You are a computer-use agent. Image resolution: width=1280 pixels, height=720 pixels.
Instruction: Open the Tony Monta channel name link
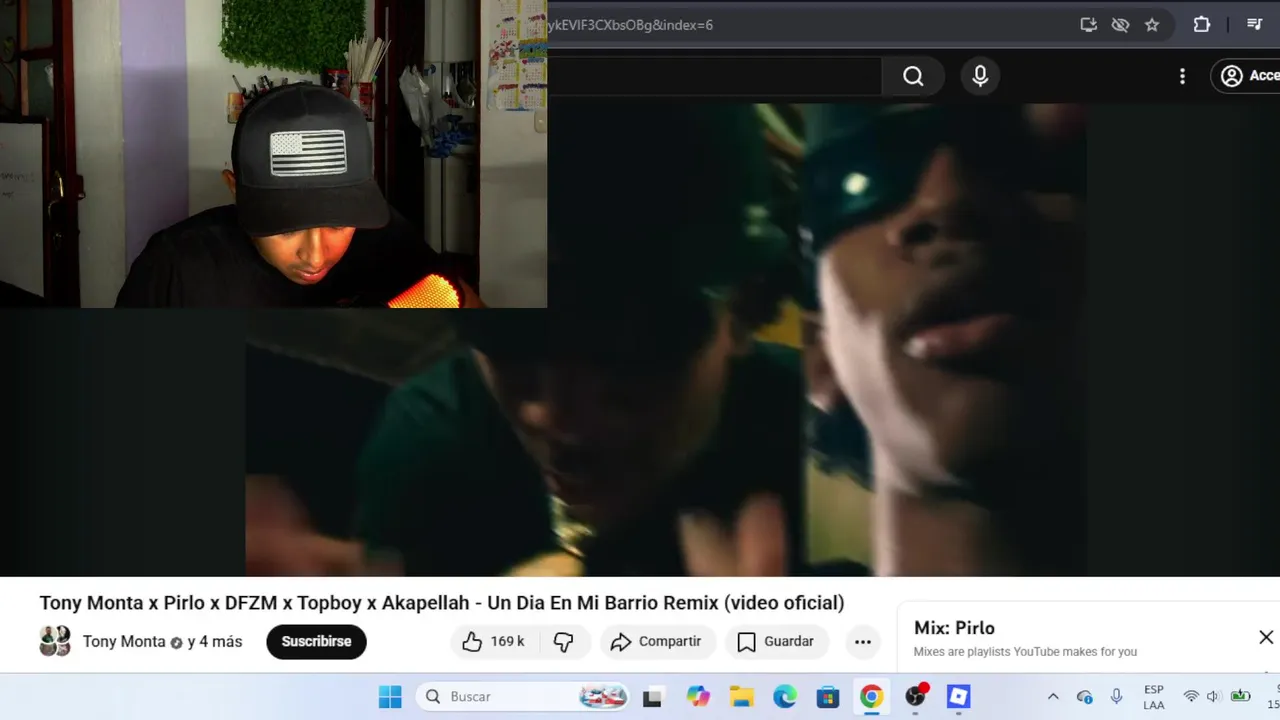pos(124,642)
